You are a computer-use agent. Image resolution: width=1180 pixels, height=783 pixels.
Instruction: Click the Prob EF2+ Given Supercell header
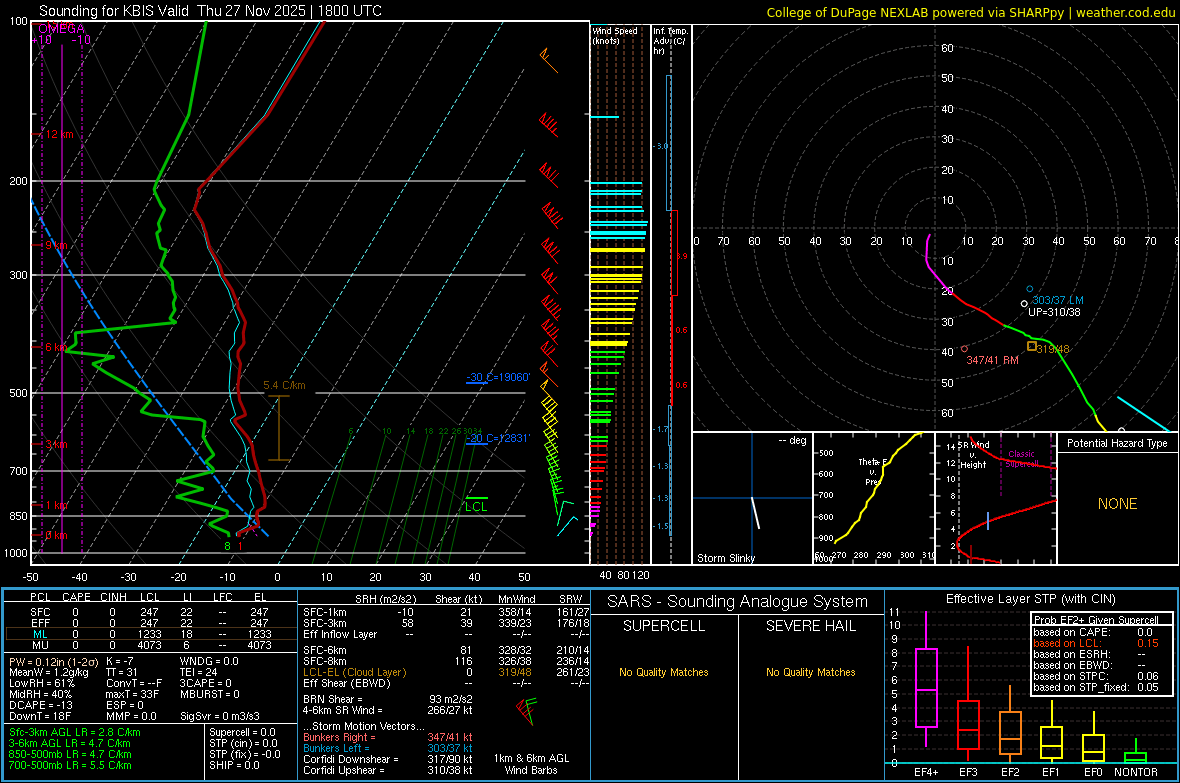coord(1096,620)
